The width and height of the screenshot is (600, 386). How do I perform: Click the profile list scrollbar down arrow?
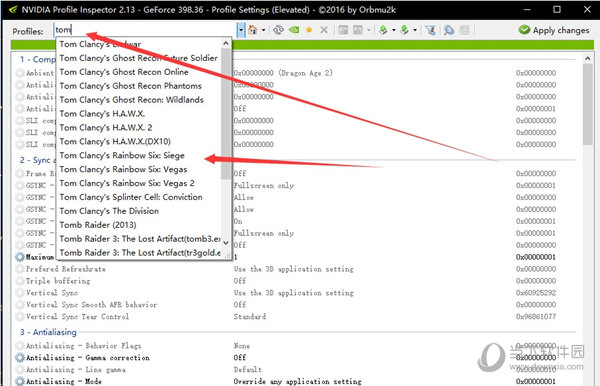pyautogui.click(x=226, y=243)
